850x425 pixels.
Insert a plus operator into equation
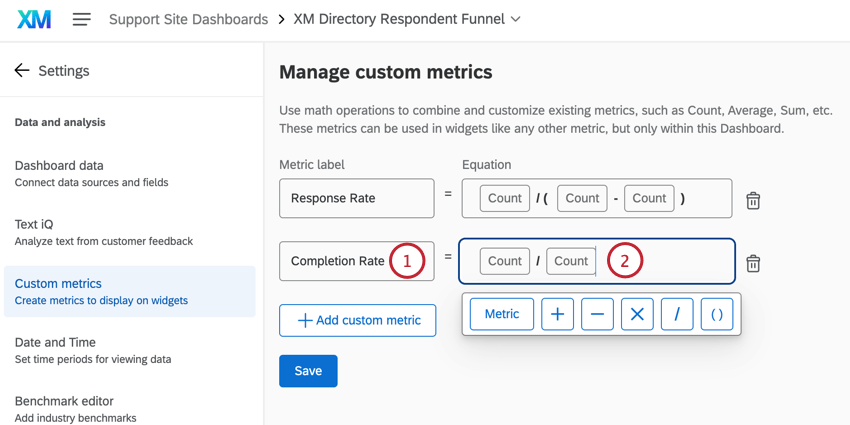pos(557,314)
